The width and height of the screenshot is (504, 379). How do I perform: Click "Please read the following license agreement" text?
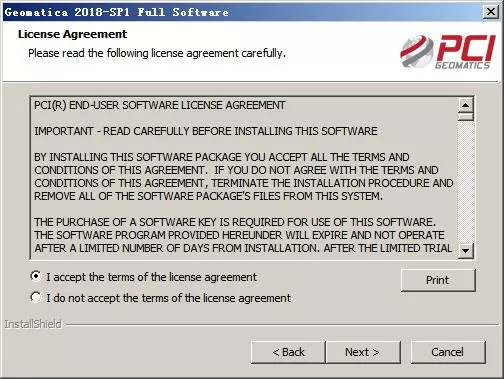pyautogui.click(x=157, y=53)
